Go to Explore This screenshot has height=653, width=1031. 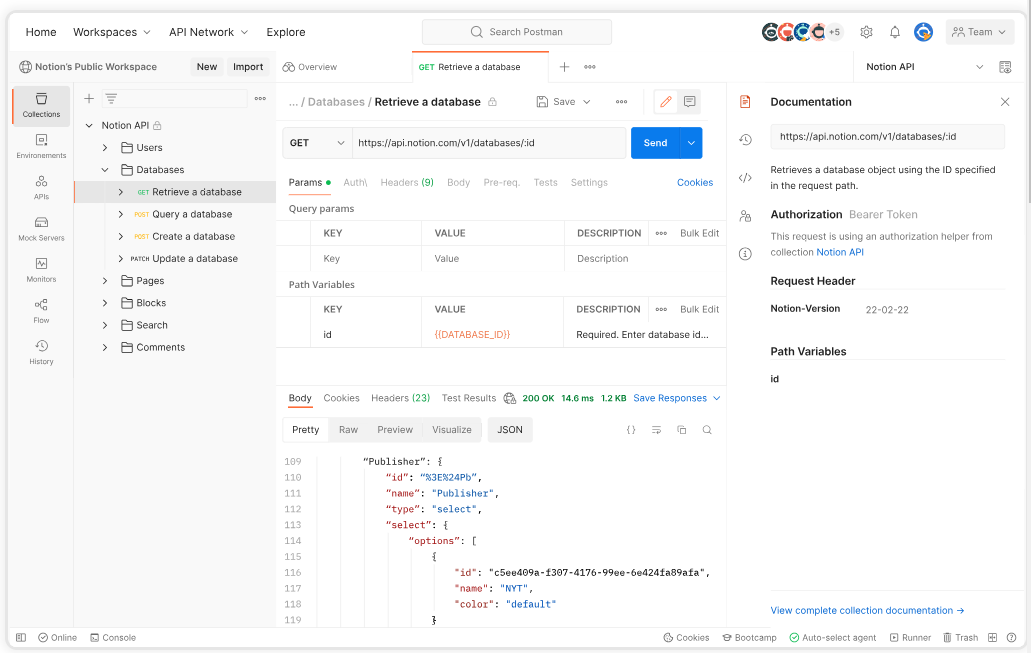point(285,32)
